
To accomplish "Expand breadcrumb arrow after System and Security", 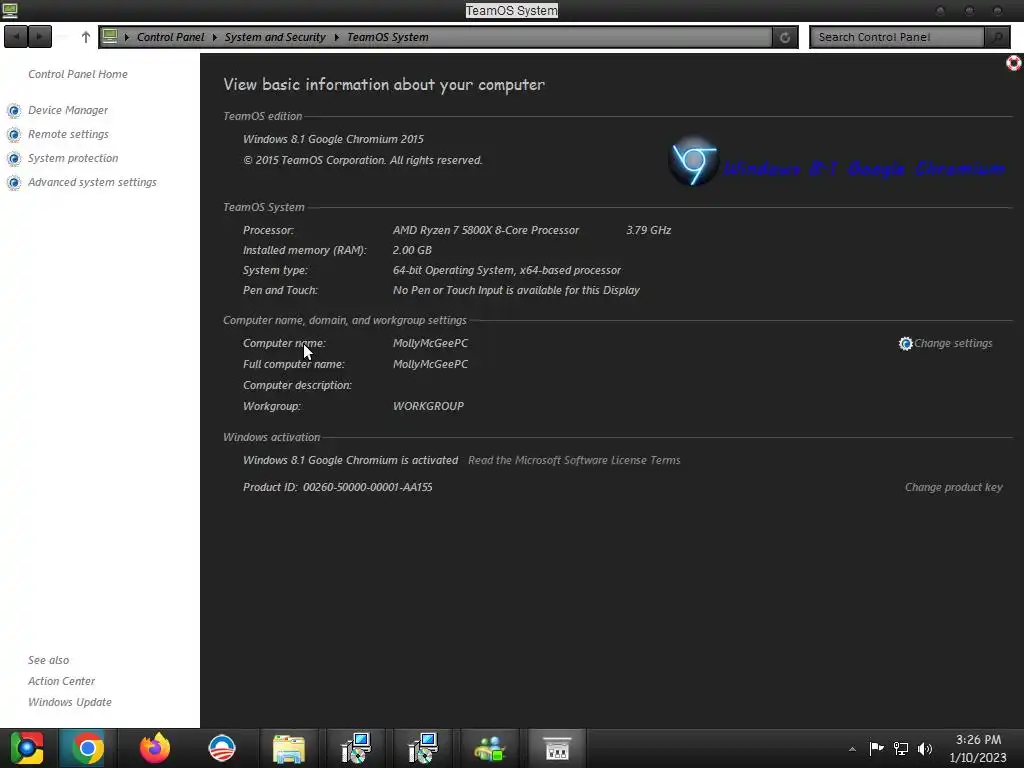I will [336, 37].
